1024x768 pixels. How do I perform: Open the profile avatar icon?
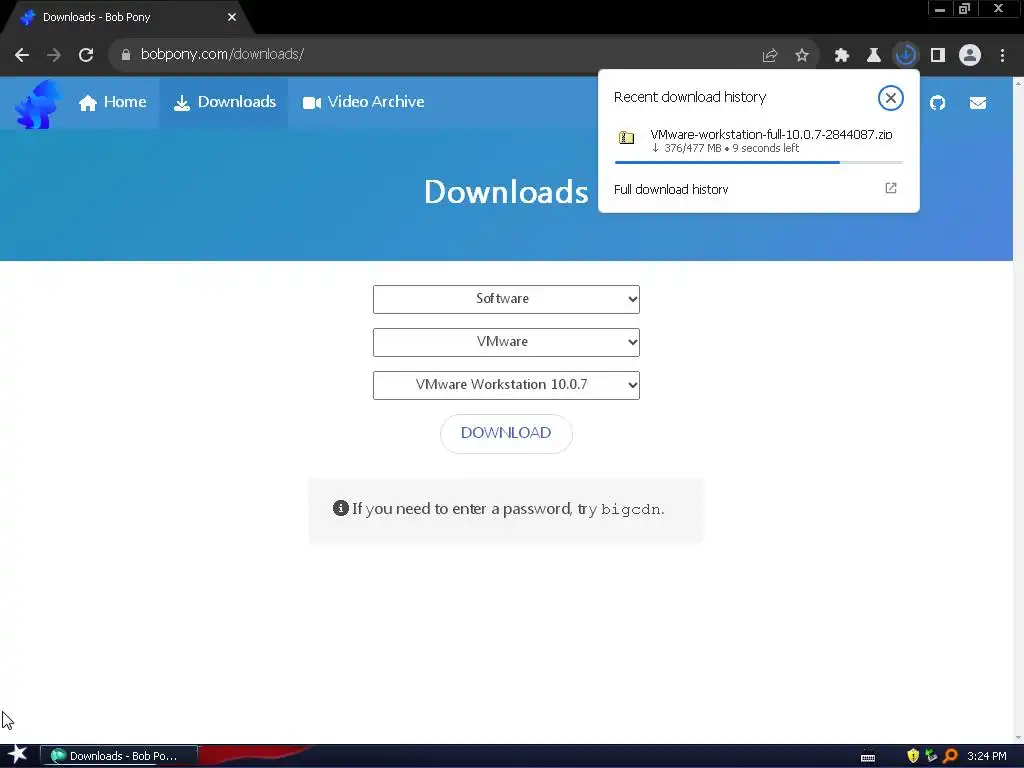[x=970, y=55]
